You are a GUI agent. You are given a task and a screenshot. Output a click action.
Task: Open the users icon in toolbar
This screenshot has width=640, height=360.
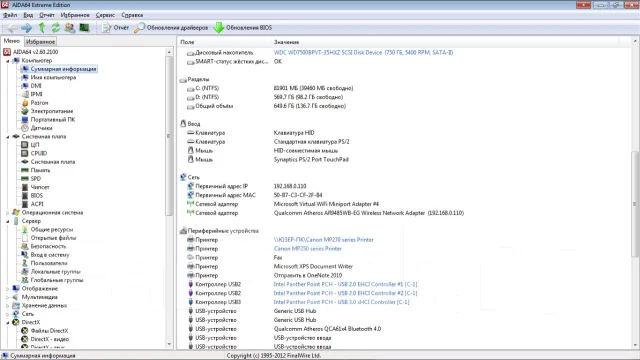(x=70, y=28)
